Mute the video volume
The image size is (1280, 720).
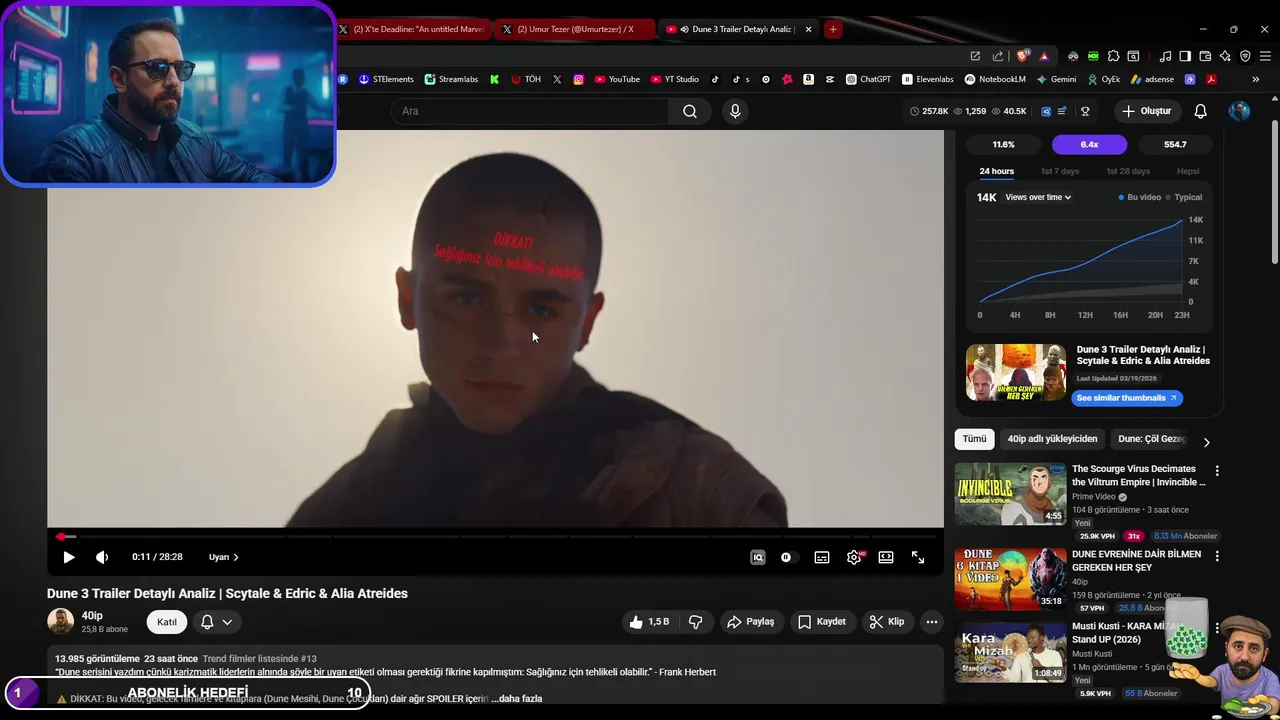pyautogui.click(x=102, y=557)
